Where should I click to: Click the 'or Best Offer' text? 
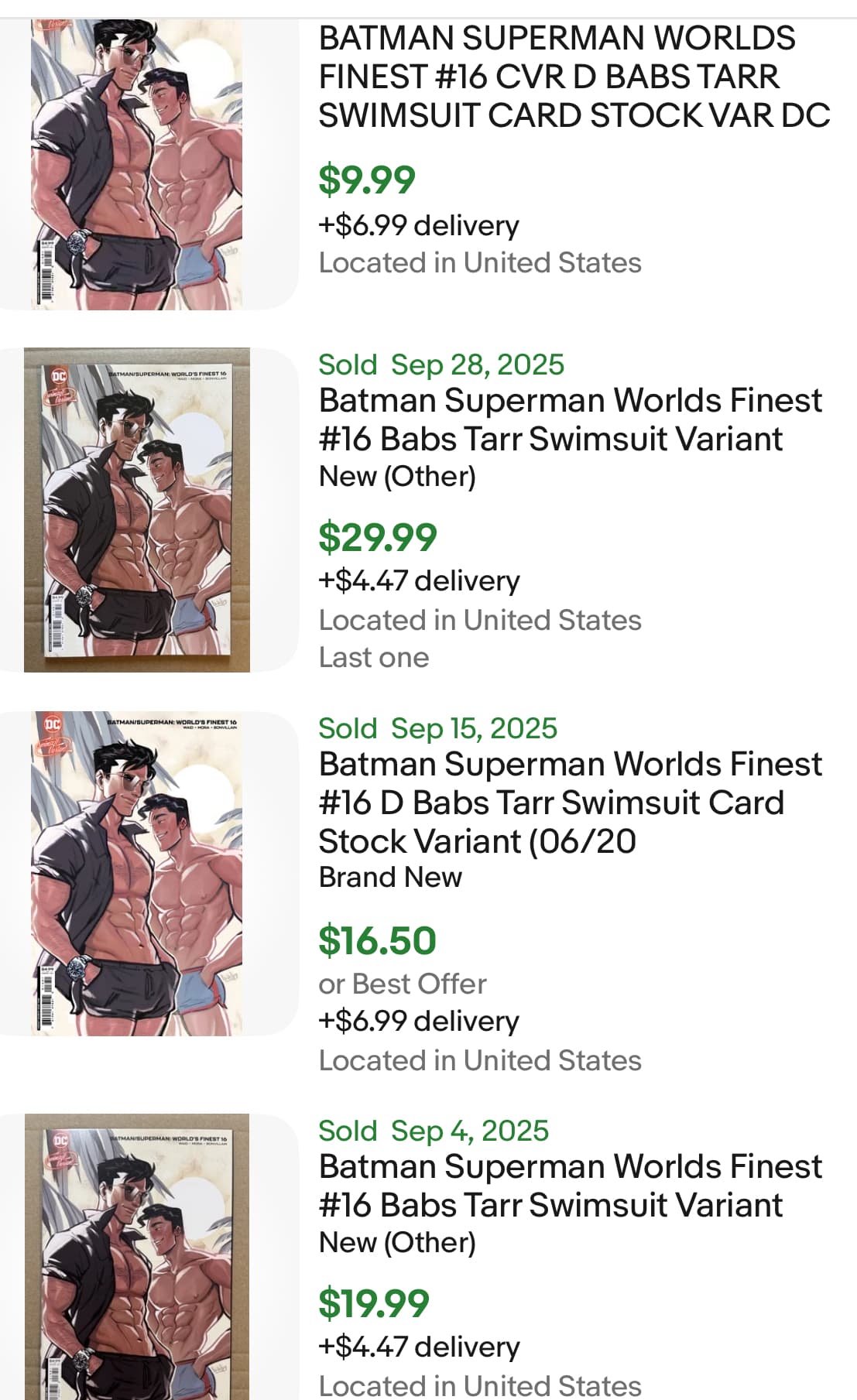pos(403,984)
